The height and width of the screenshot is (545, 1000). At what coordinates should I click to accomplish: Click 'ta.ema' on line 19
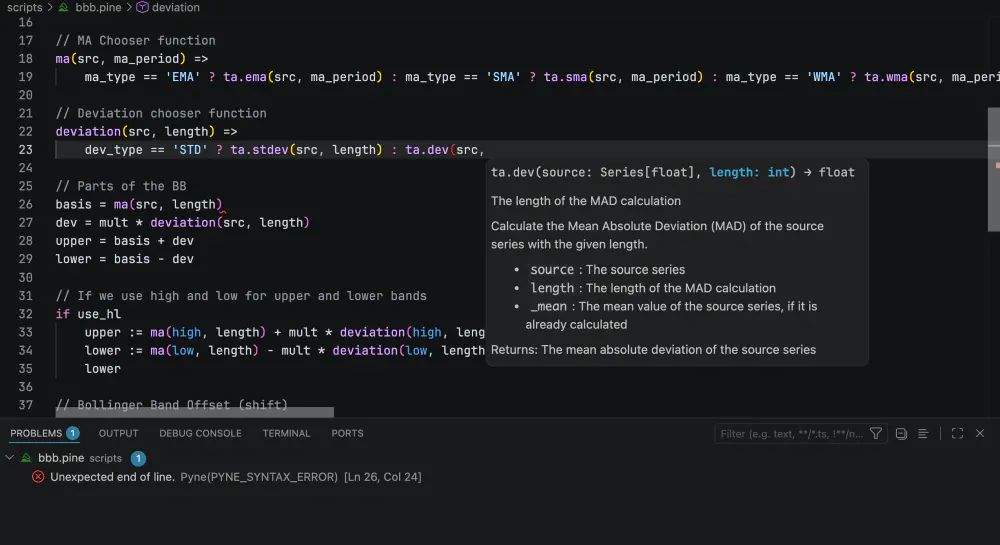tap(245, 77)
